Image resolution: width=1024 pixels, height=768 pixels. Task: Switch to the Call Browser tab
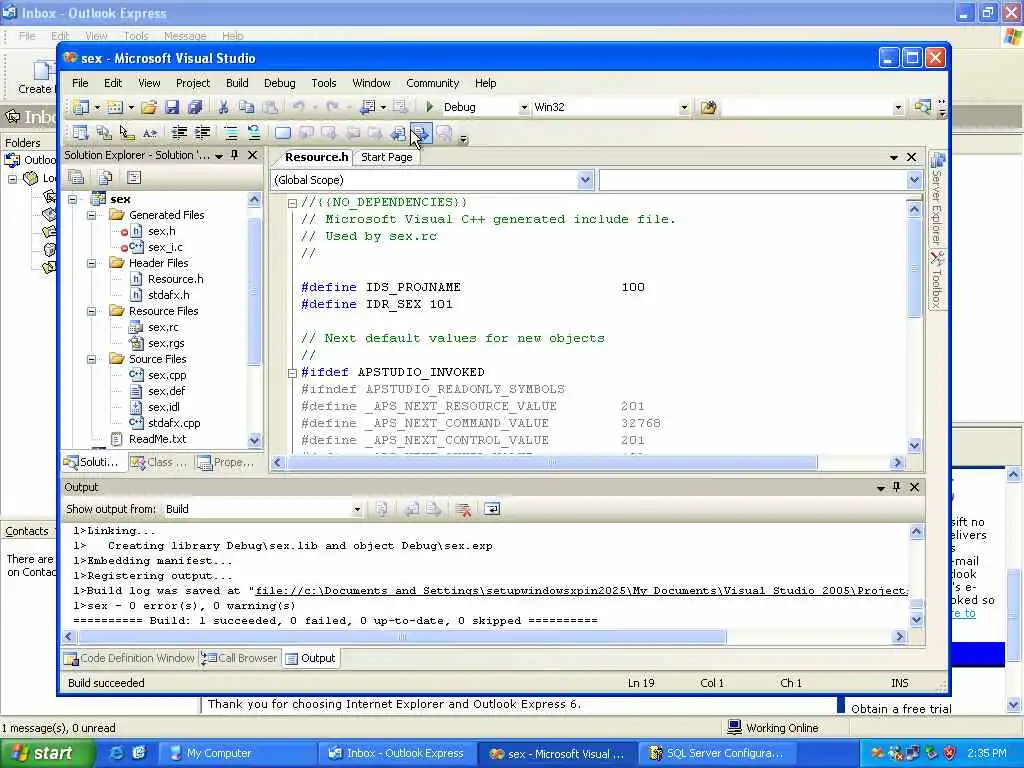pyautogui.click(x=239, y=658)
